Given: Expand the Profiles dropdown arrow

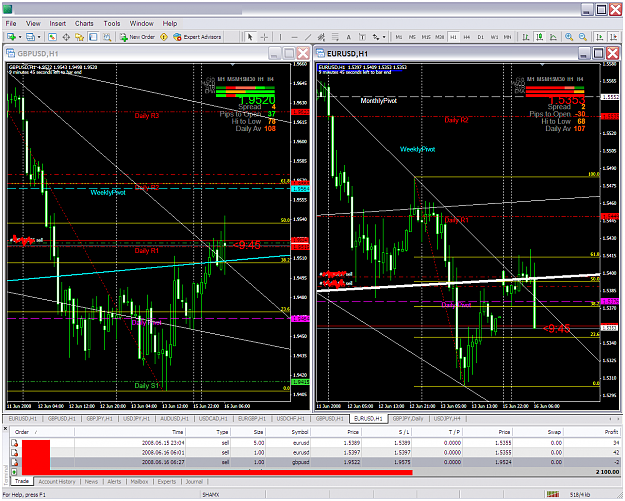Looking at the screenshot, I should click(x=39, y=37).
